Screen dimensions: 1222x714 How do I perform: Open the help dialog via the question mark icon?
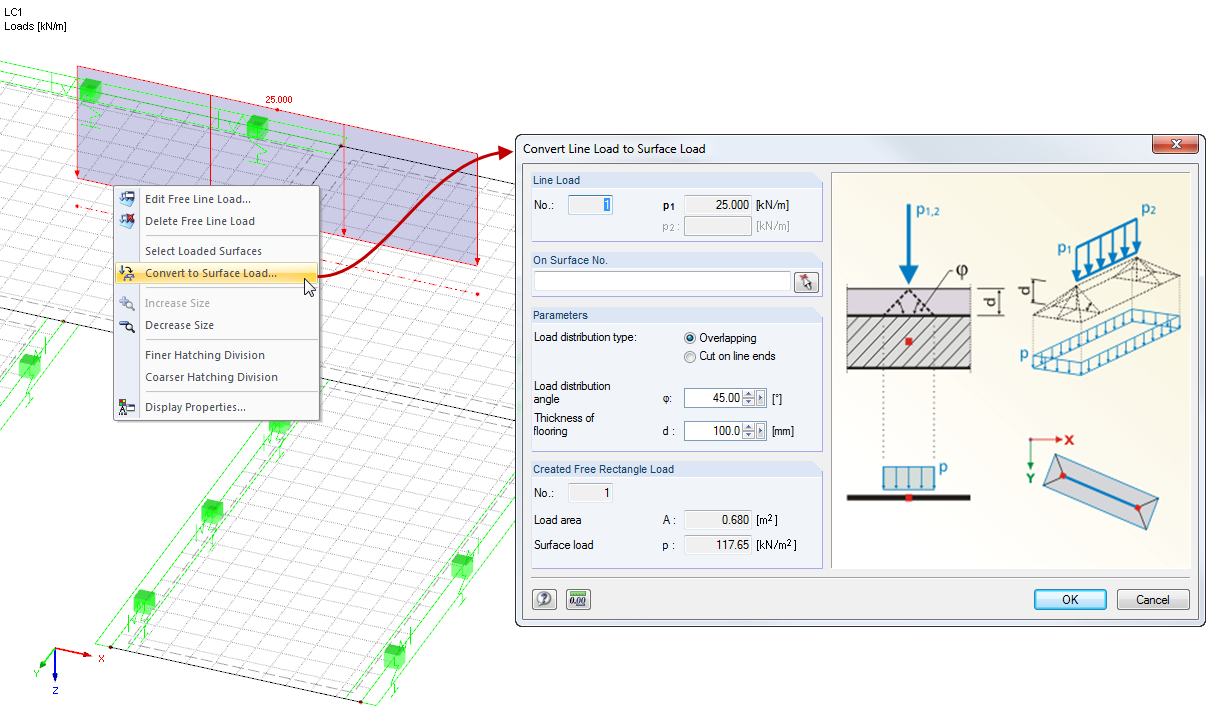tap(543, 598)
